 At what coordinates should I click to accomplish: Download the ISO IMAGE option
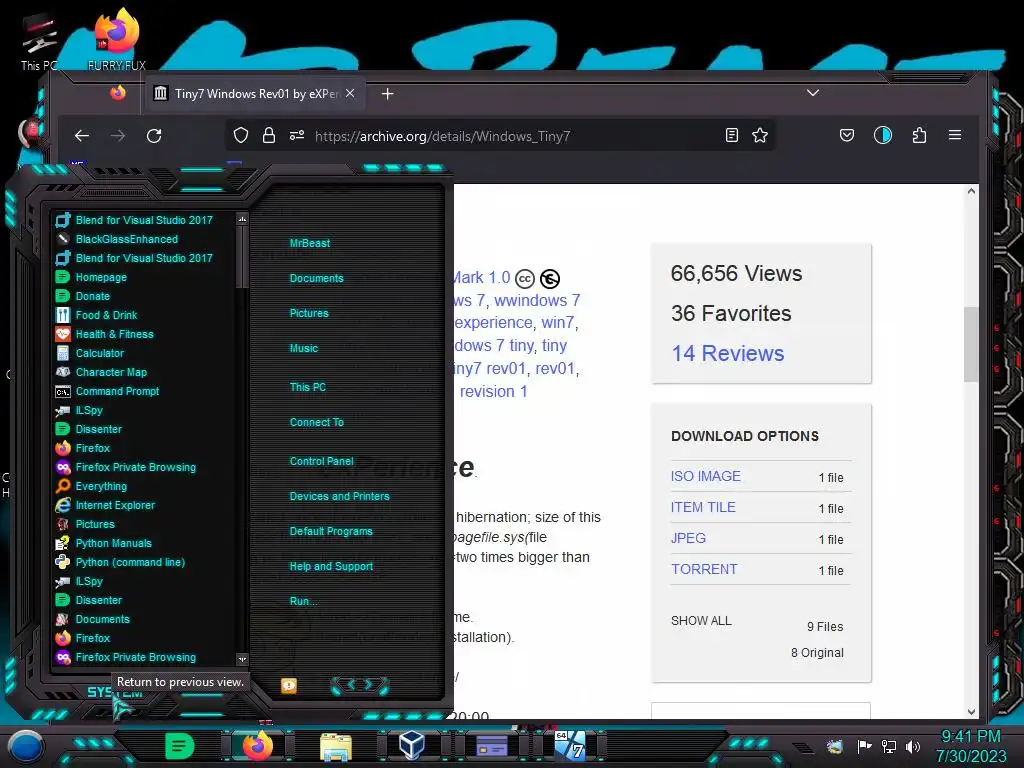coord(705,476)
